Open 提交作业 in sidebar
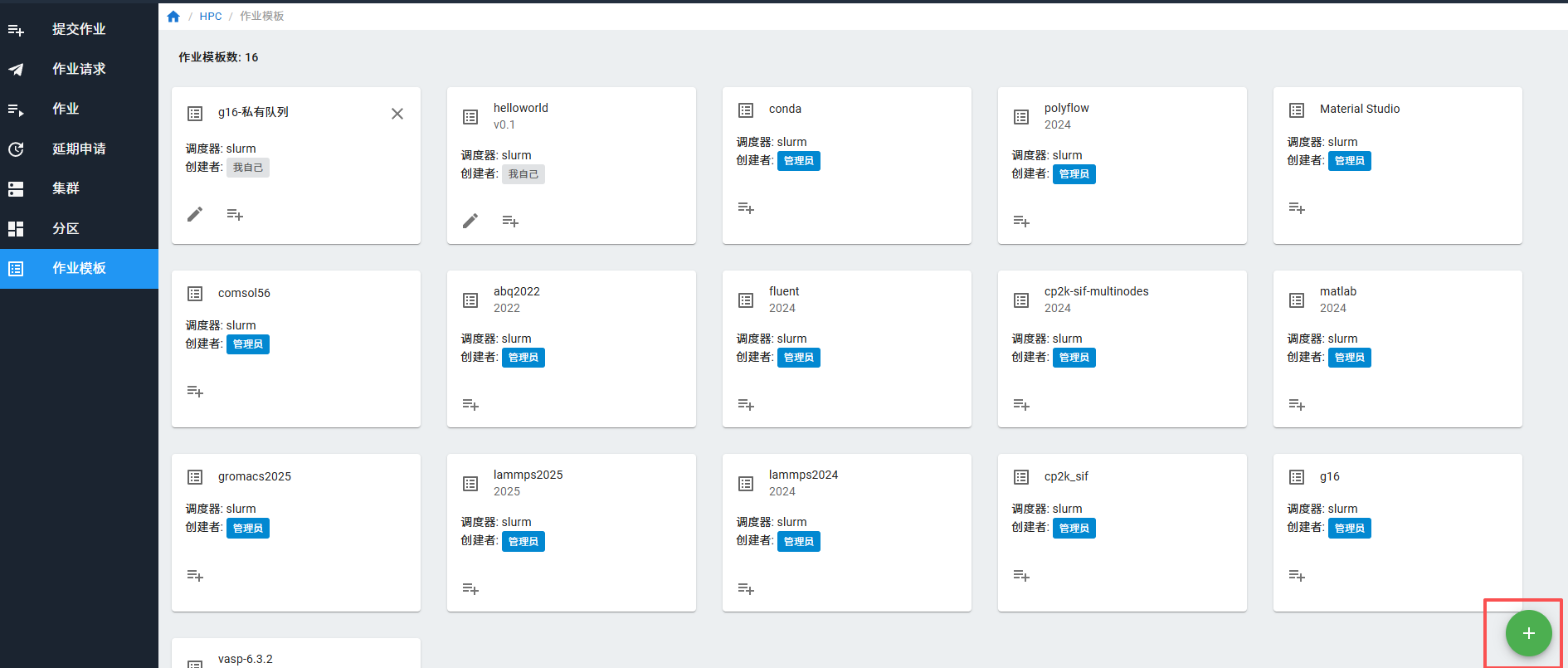 (79, 30)
